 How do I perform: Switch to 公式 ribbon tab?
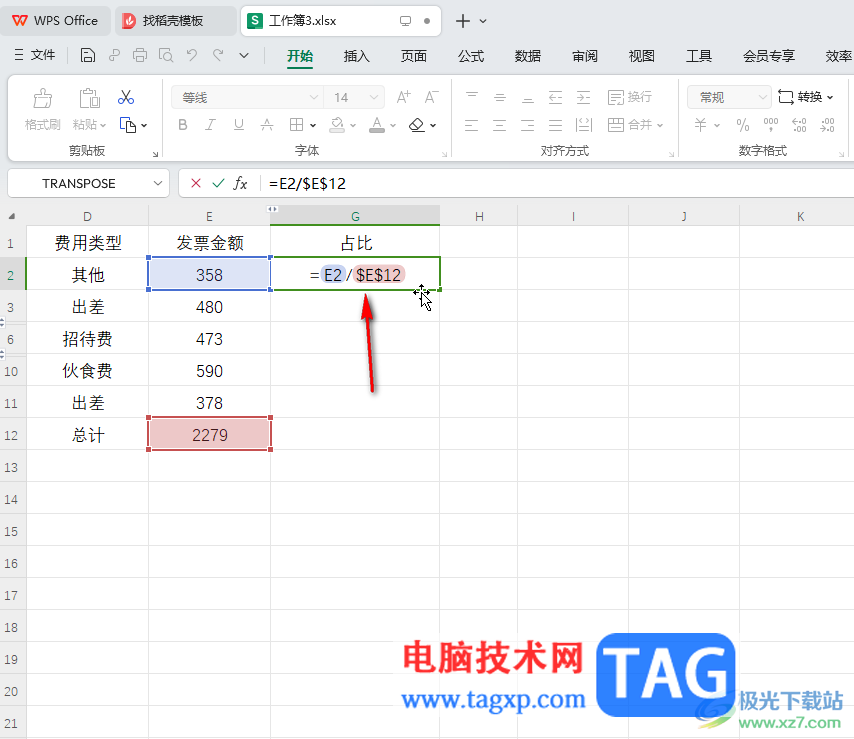pyautogui.click(x=471, y=56)
